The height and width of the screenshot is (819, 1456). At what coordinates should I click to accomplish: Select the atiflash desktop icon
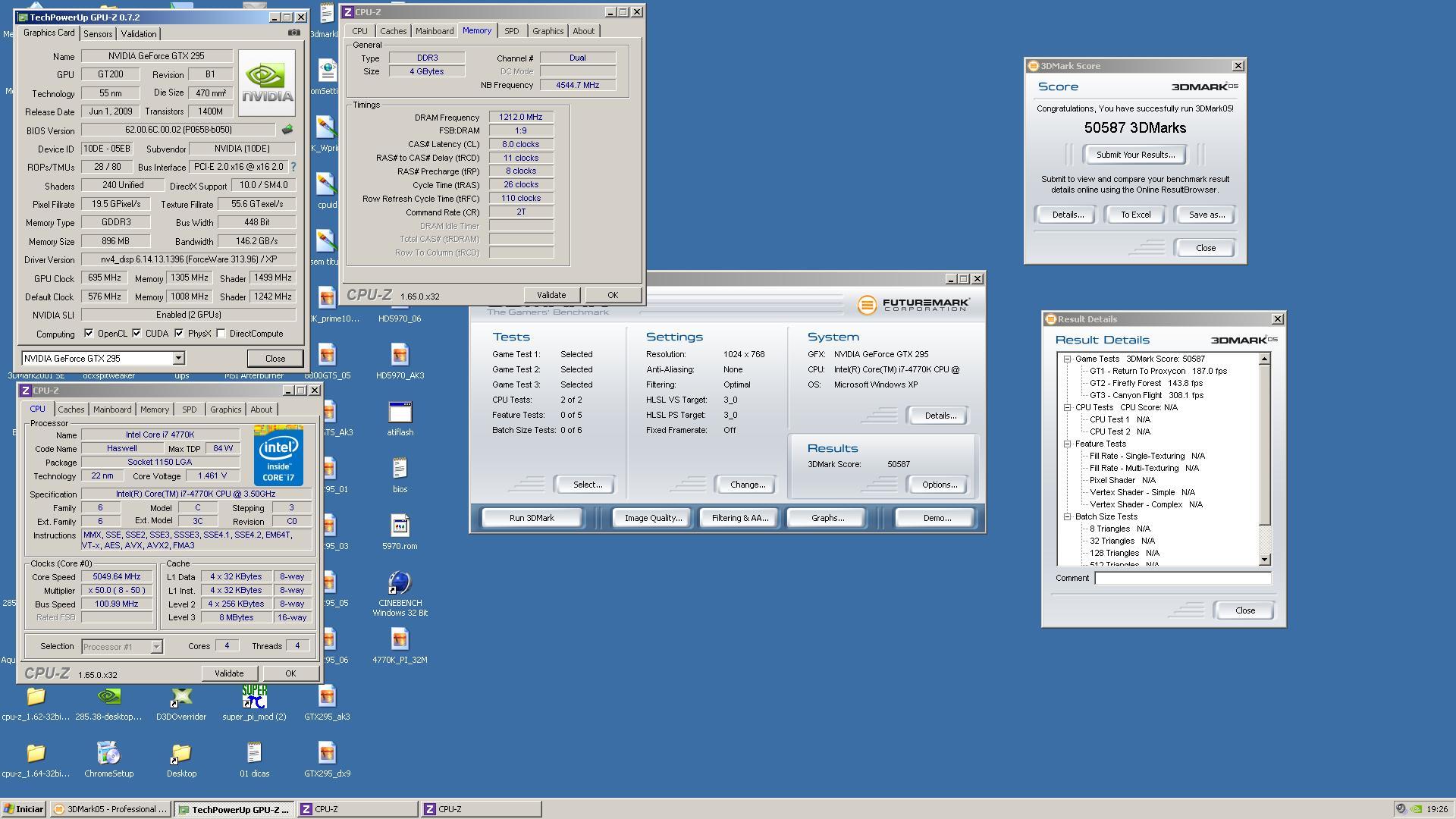[400, 419]
